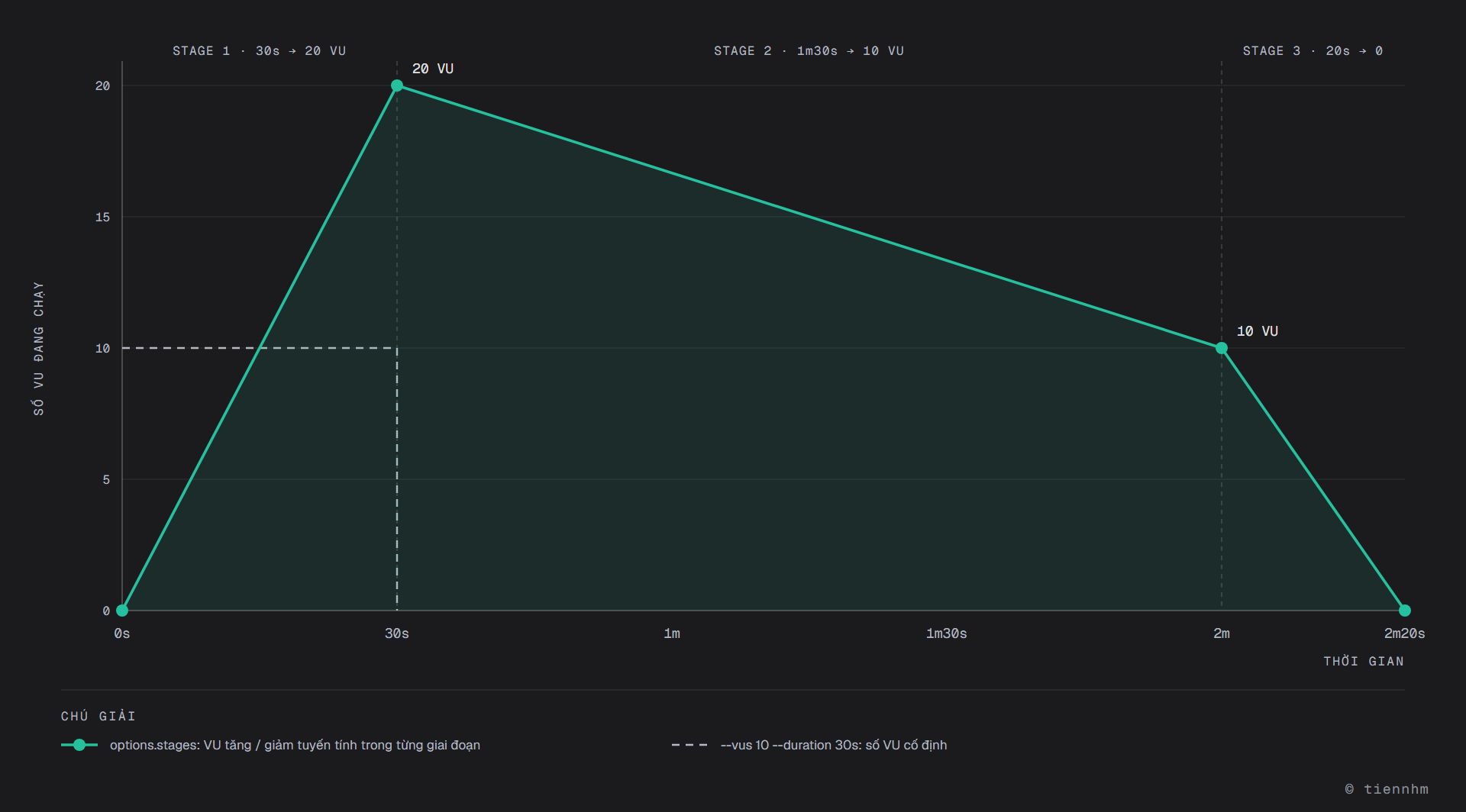
Task: Select the Stage 1 header label
Action: pos(260,51)
